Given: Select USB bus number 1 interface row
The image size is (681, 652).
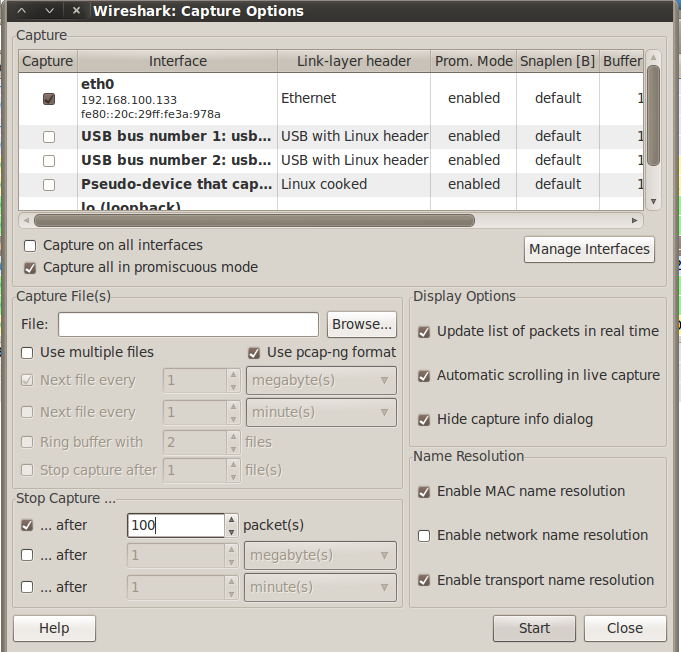Looking at the screenshot, I should click(x=331, y=137).
